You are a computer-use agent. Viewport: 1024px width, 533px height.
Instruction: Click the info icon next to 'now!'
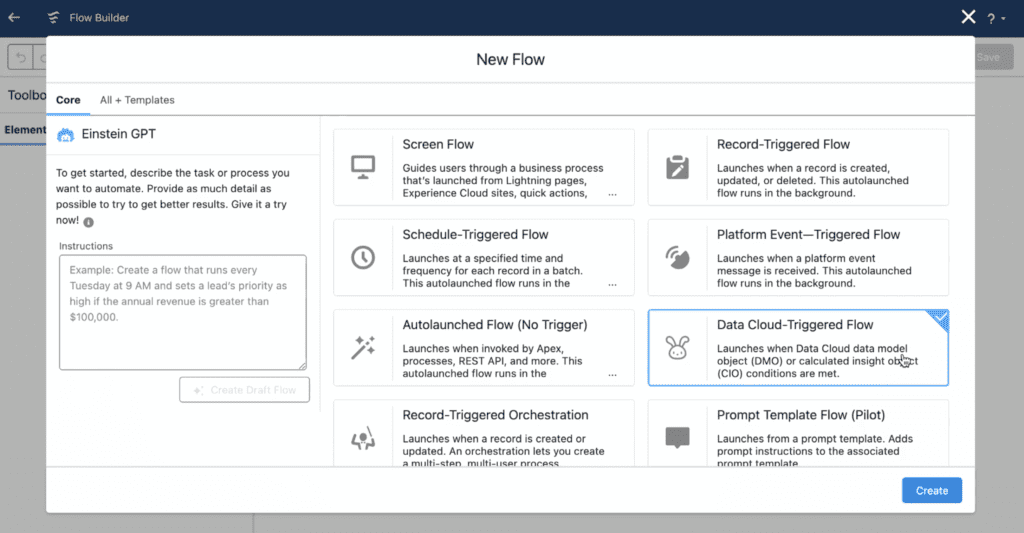(88, 222)
